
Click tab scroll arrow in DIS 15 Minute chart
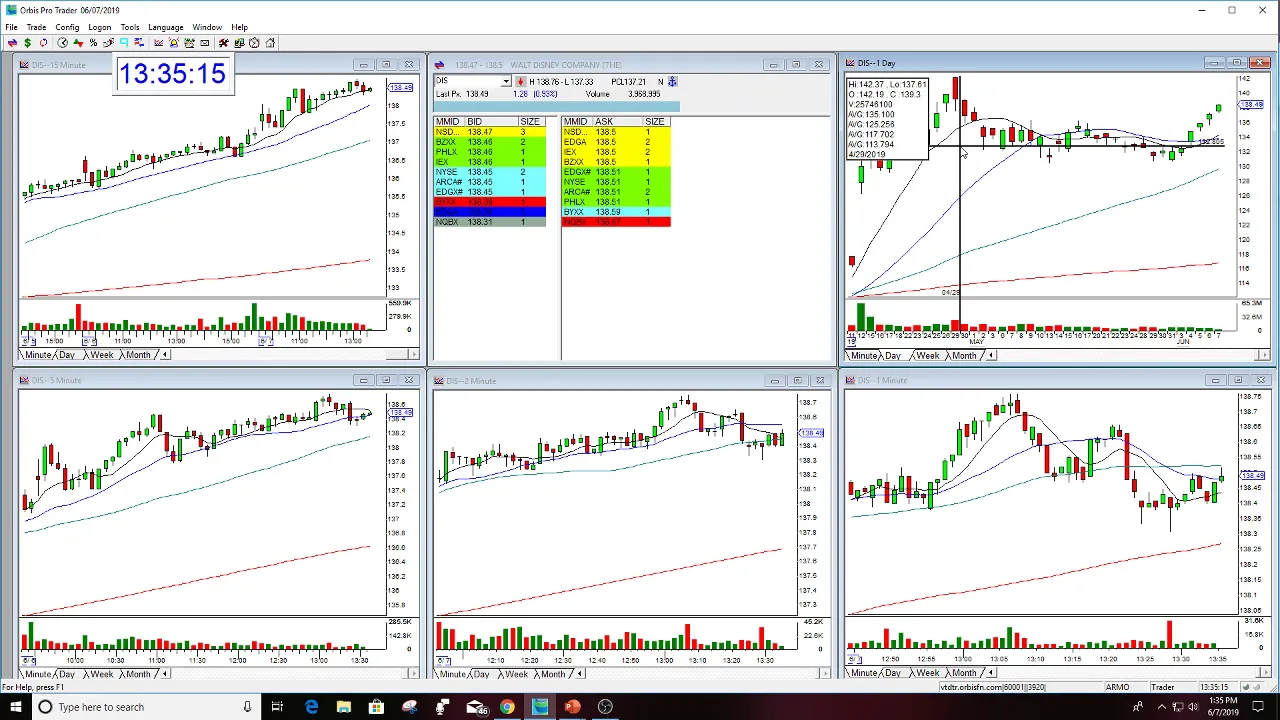[165, 355]
